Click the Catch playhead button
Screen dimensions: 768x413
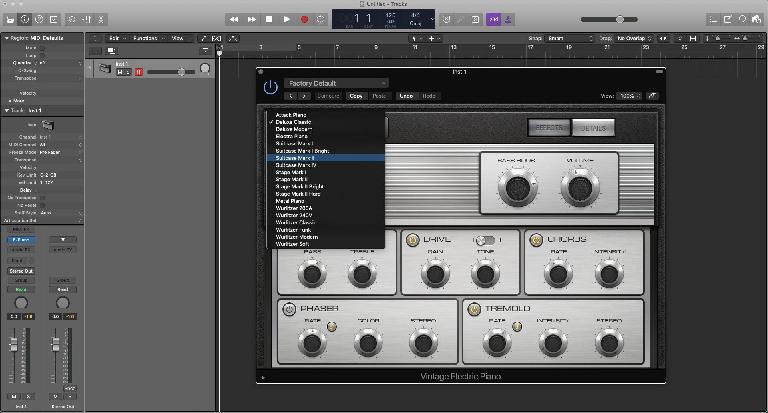point(233,38)
